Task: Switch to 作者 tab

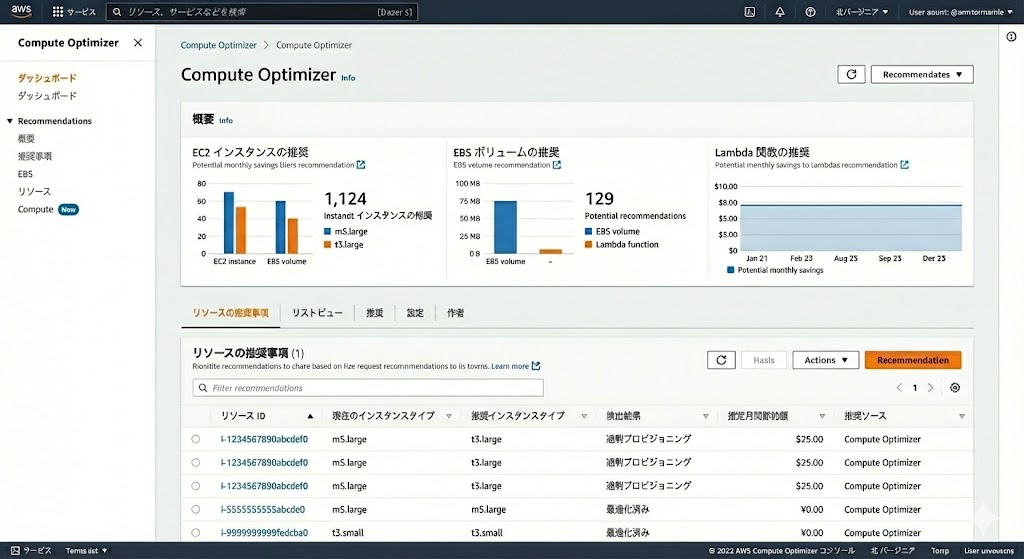Action: (x=456, y=313)
